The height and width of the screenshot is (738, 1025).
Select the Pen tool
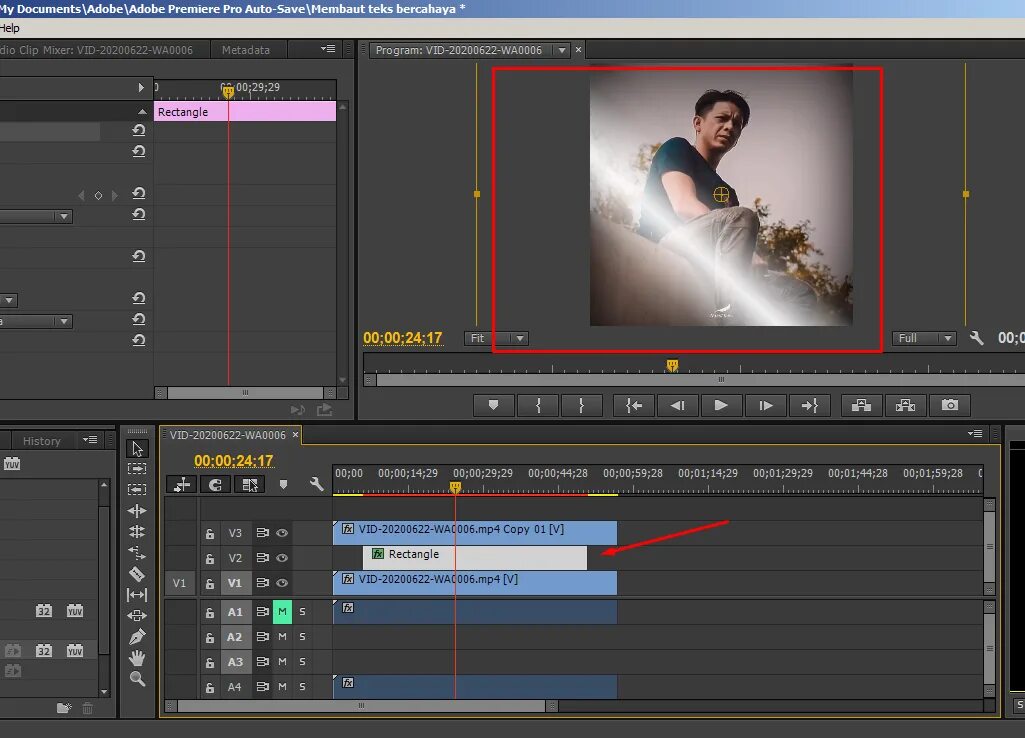[x=137, y=636]
